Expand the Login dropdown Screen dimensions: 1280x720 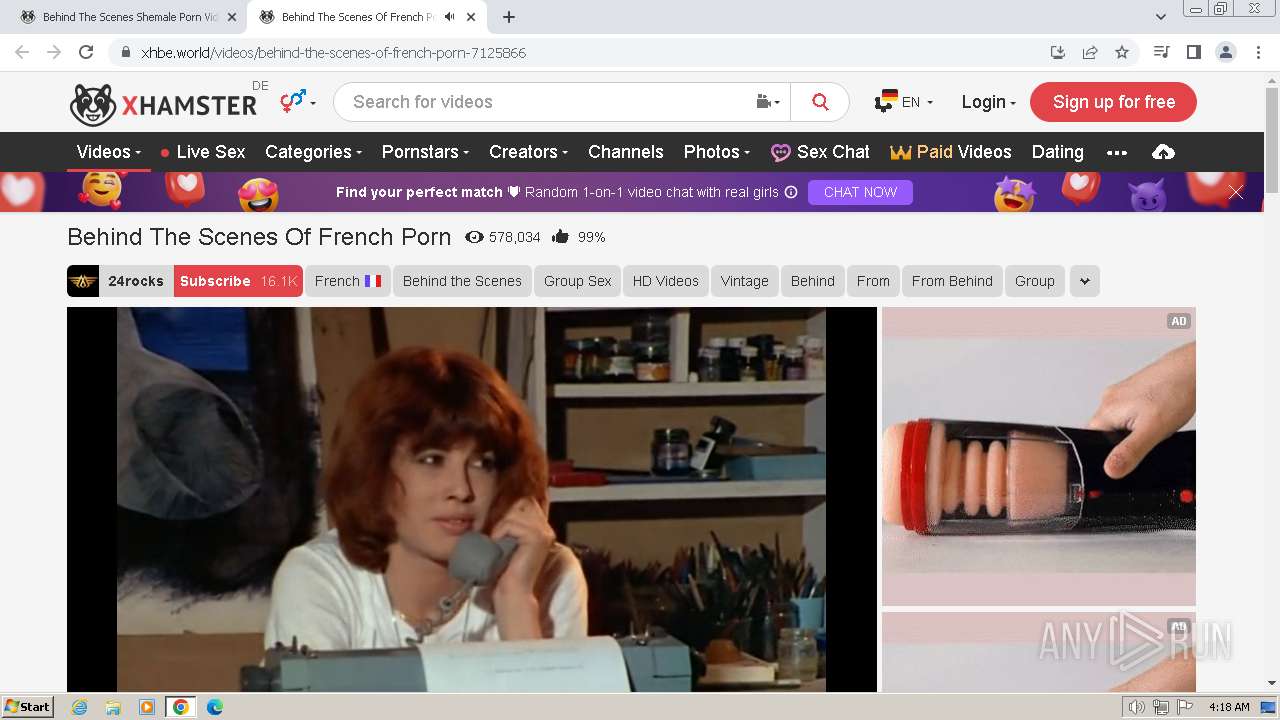coord(988,102)
